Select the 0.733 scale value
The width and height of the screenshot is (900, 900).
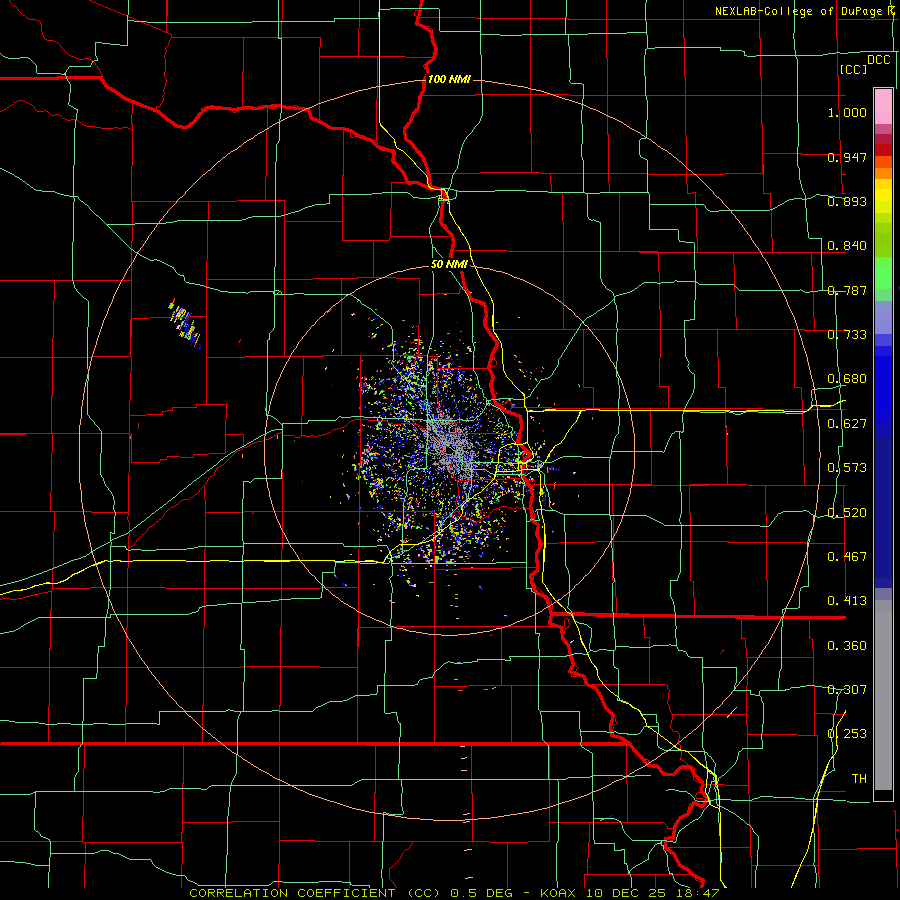point(847,335)
